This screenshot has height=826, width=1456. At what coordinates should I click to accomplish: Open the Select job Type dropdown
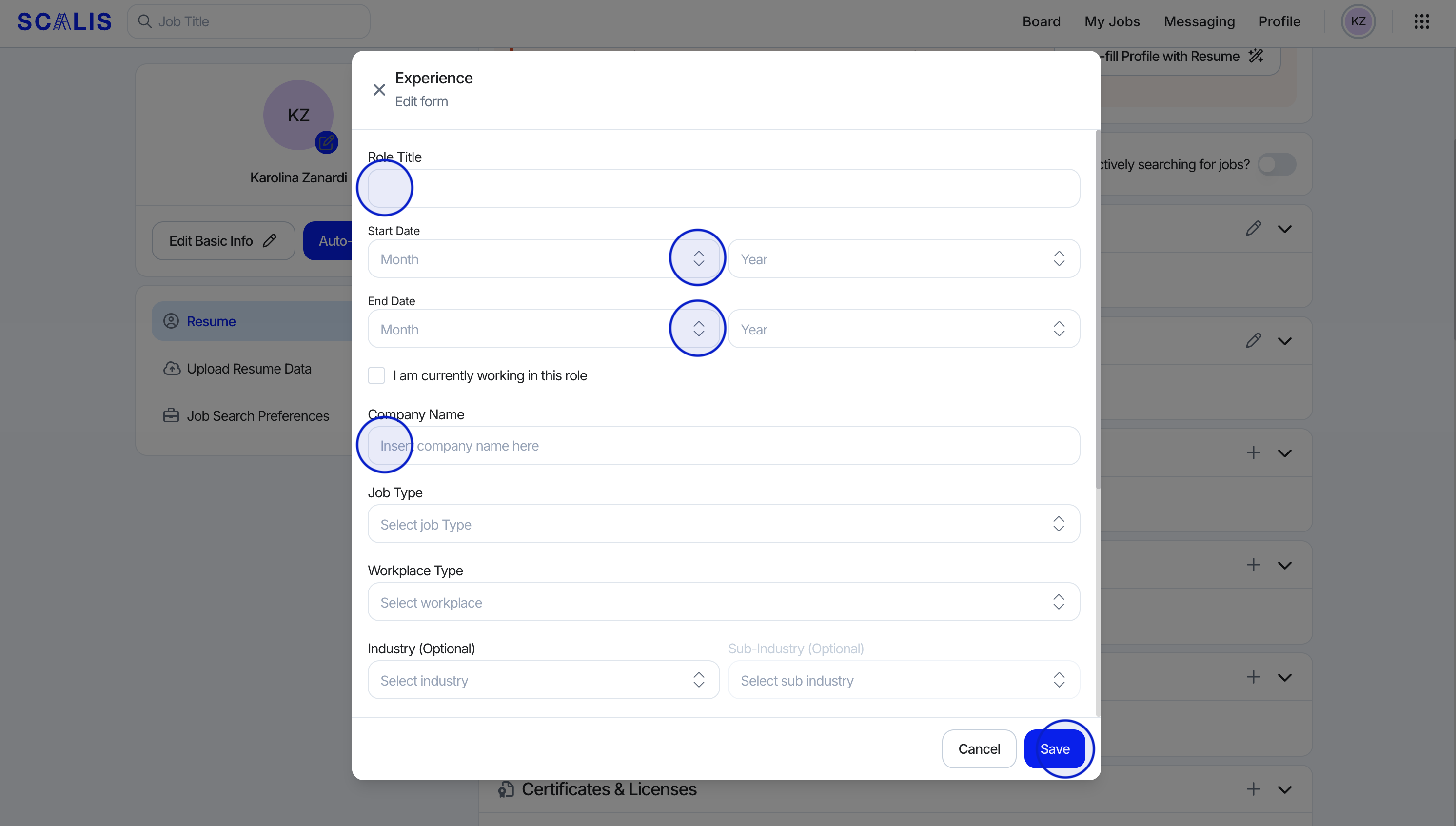723,524
